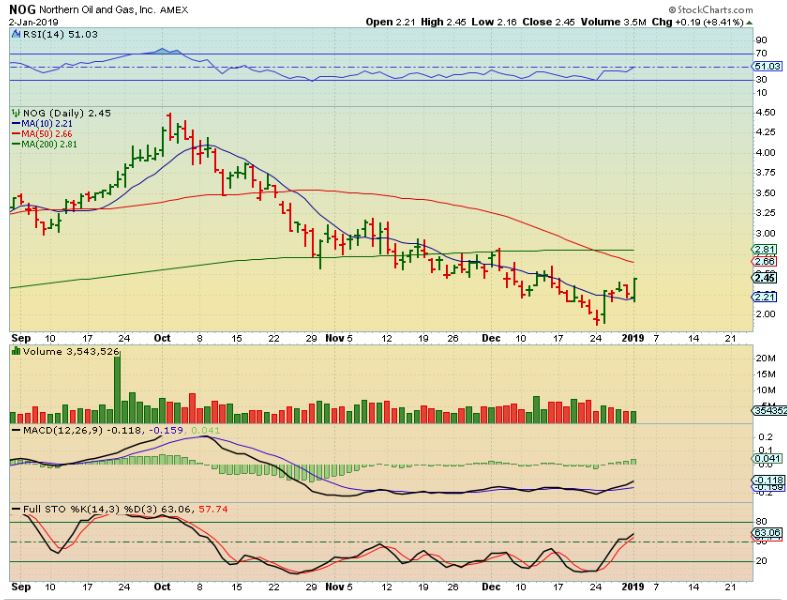This screenshot has width=787, height=600.
Task: Select the company name 'Northern Oil and Gas, Inc.'
Action: pos(97,10)
